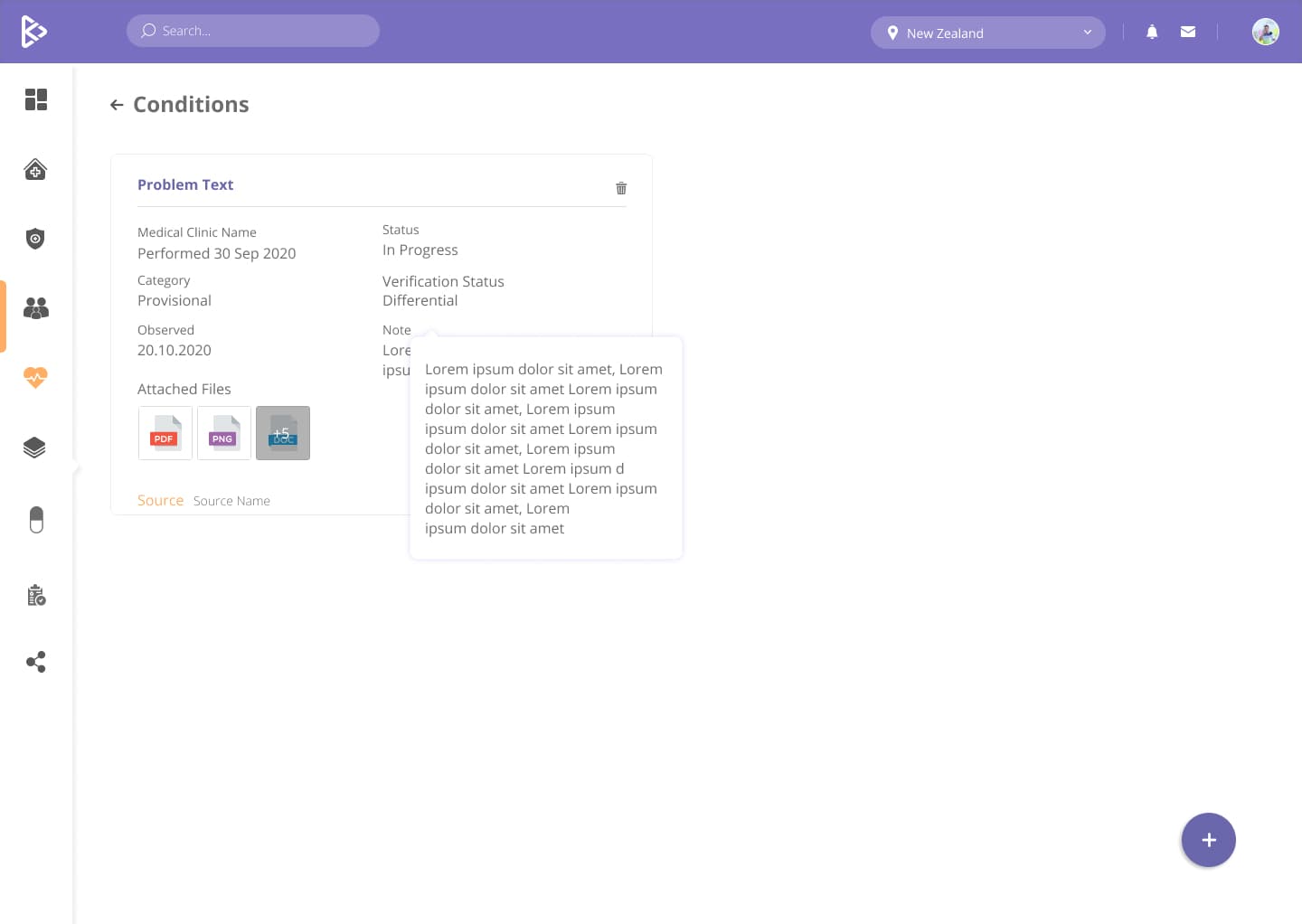Select the medications pill icon
The height and width of the screenshot is (924, 1302).
[36, 519]
